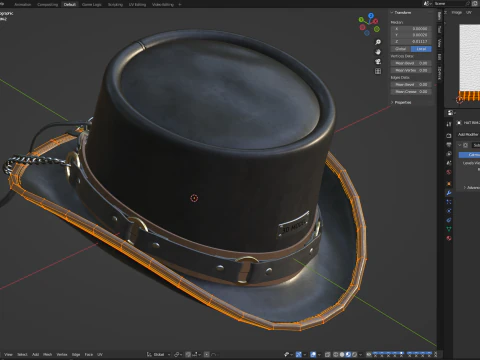Toggle snapping magnet in viewport header

click(x=188, y=354)
